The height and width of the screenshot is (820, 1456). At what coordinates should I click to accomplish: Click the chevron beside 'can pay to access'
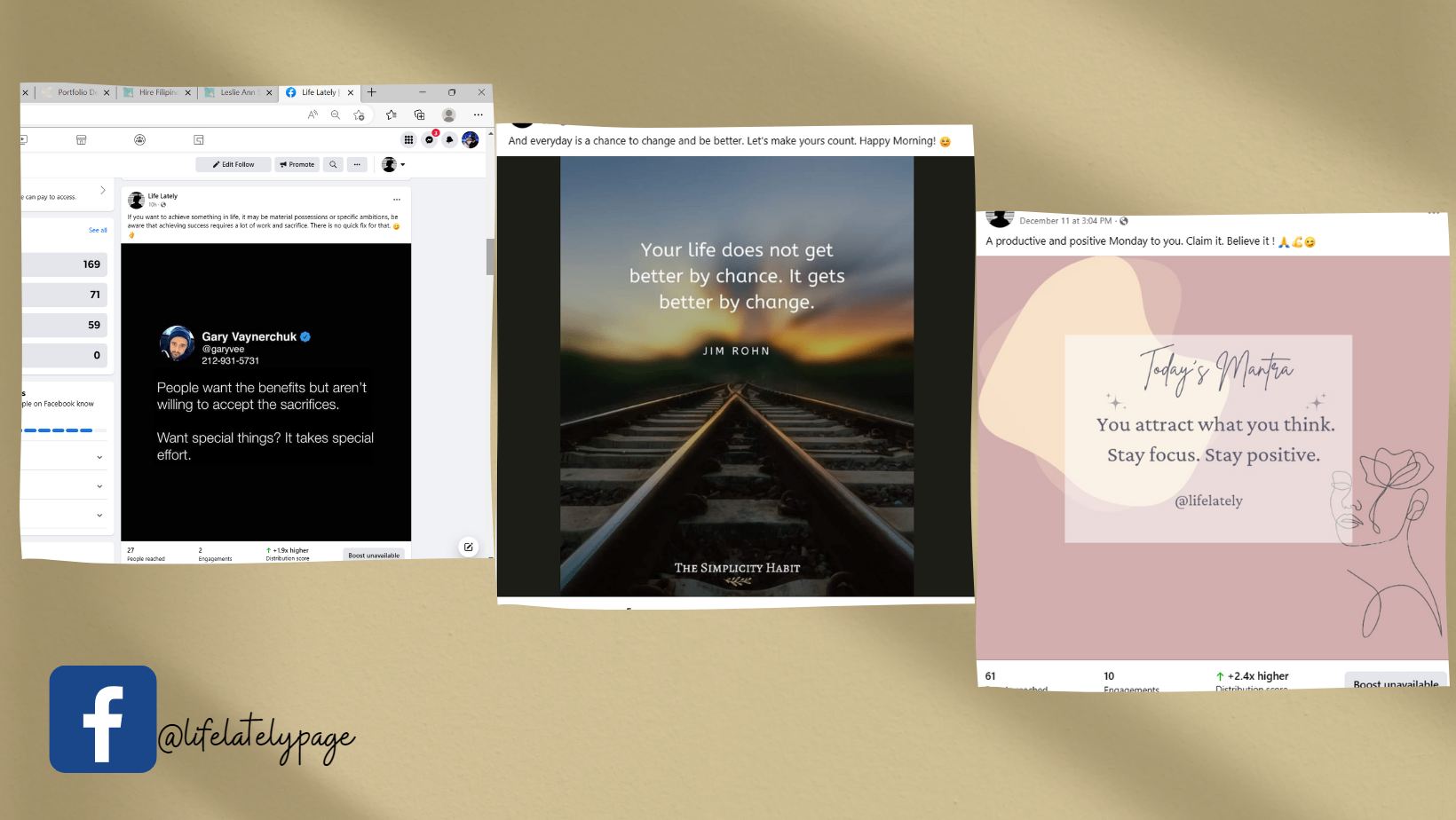tap(103, 191)
